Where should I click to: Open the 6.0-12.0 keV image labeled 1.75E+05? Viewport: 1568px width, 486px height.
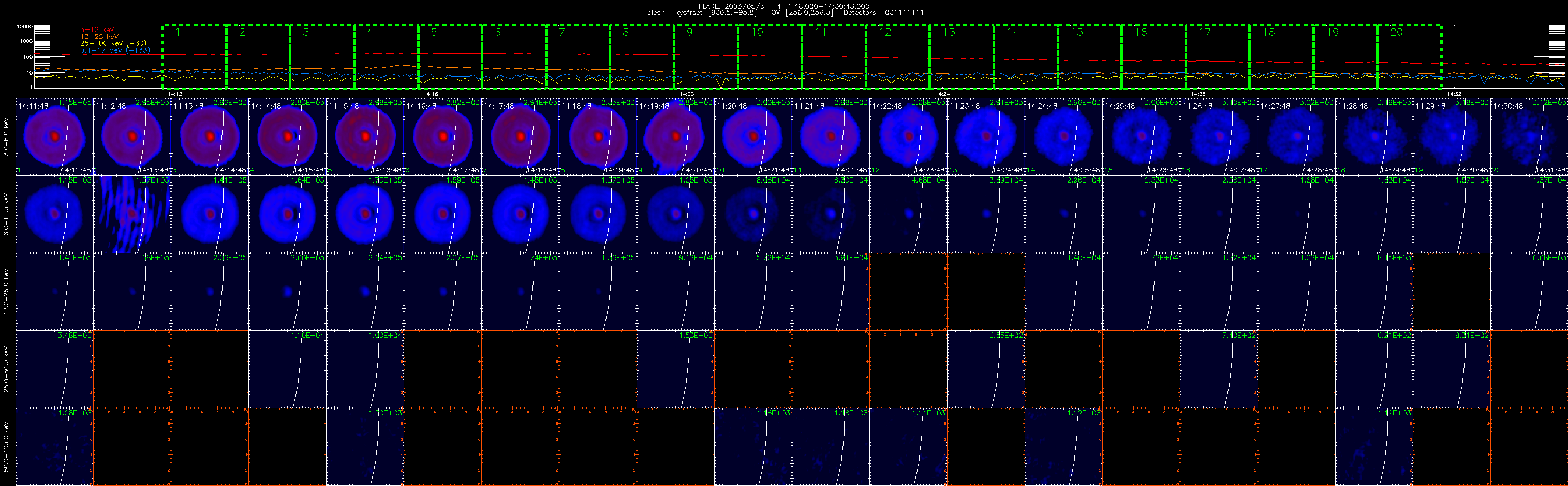point(365,214)
